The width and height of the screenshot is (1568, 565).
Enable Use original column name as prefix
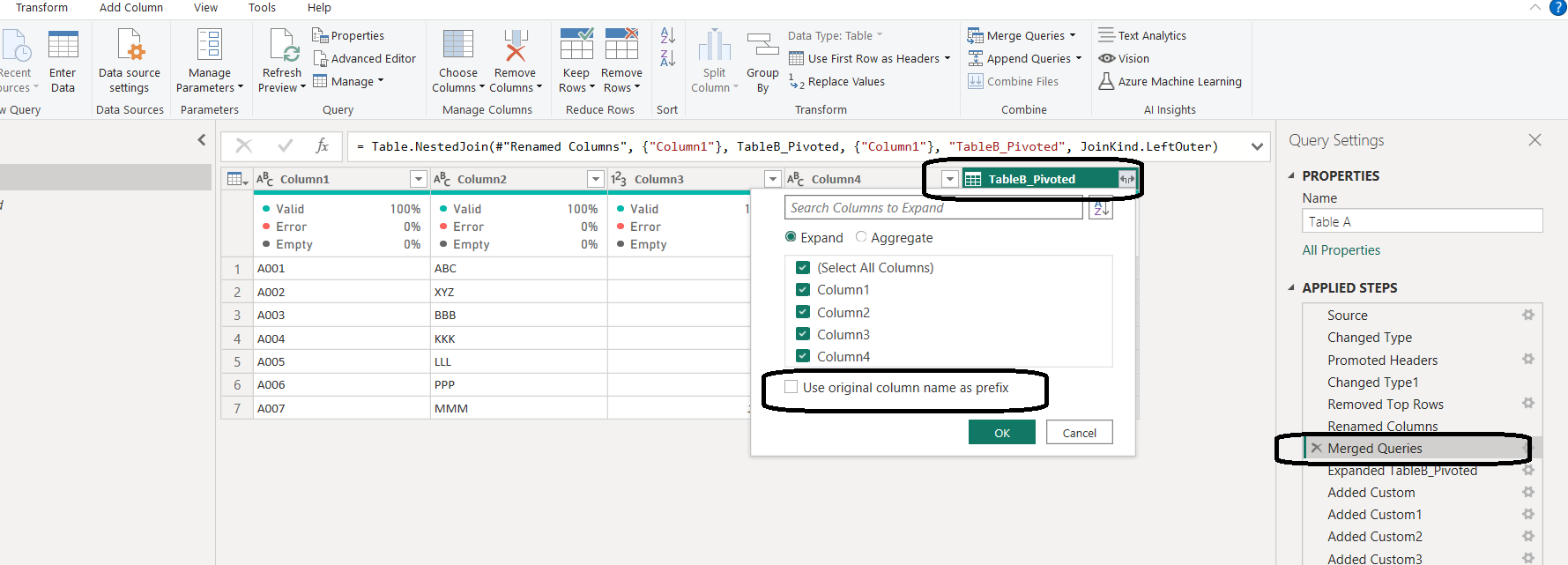[x=791, y=387]
